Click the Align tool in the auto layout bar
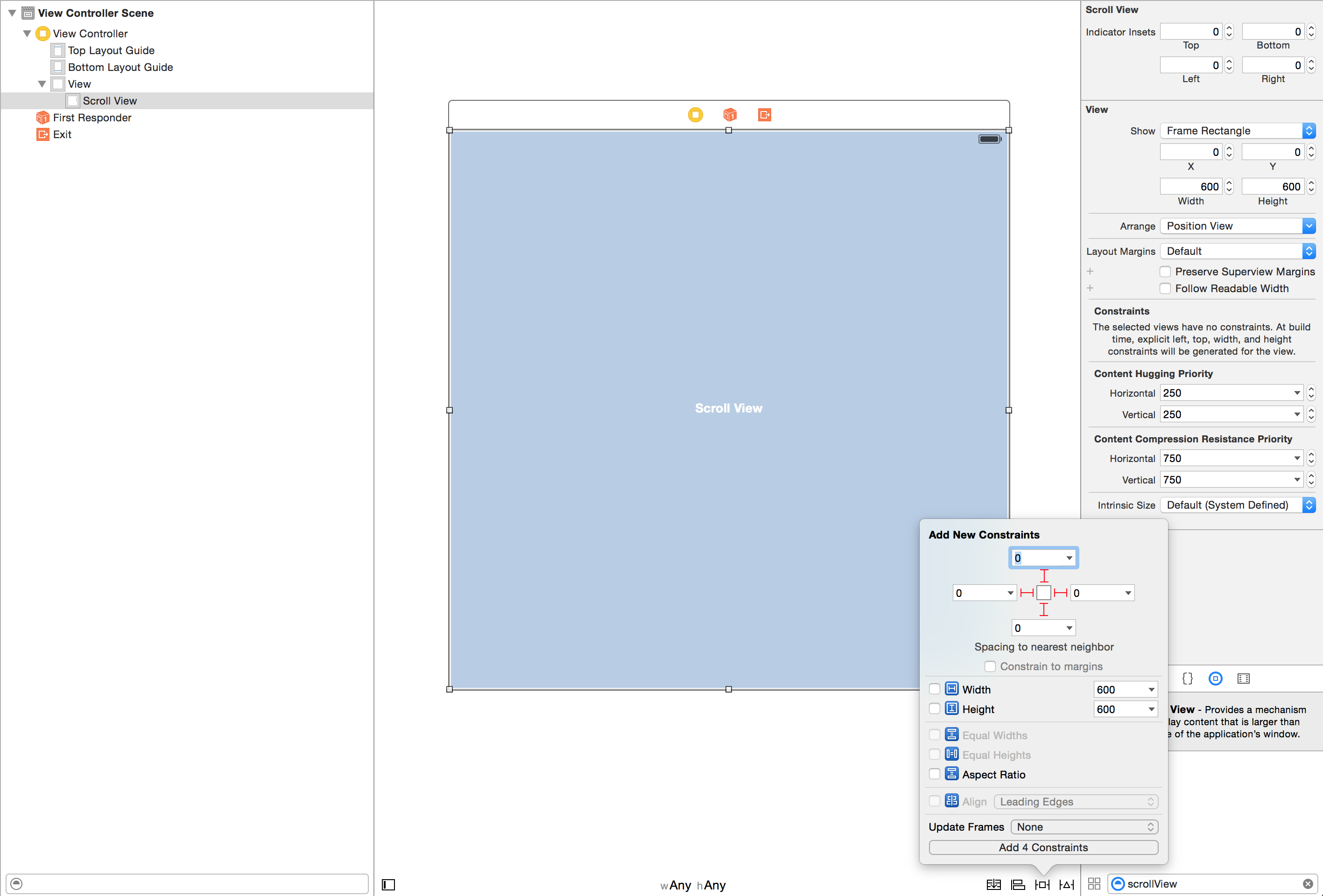This screenshot has height=896, width=1323. click(1019, 884)
